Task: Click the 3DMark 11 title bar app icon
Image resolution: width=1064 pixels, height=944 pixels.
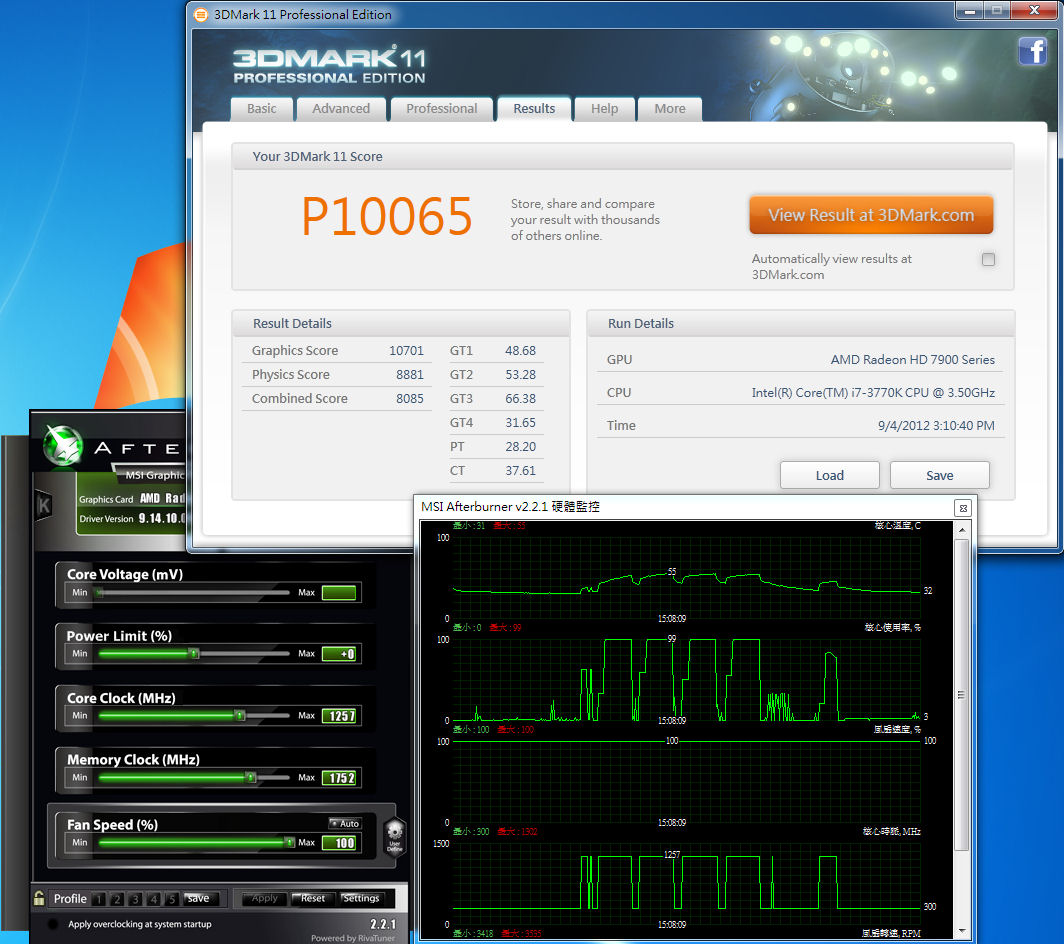Action: click(201, 14)
